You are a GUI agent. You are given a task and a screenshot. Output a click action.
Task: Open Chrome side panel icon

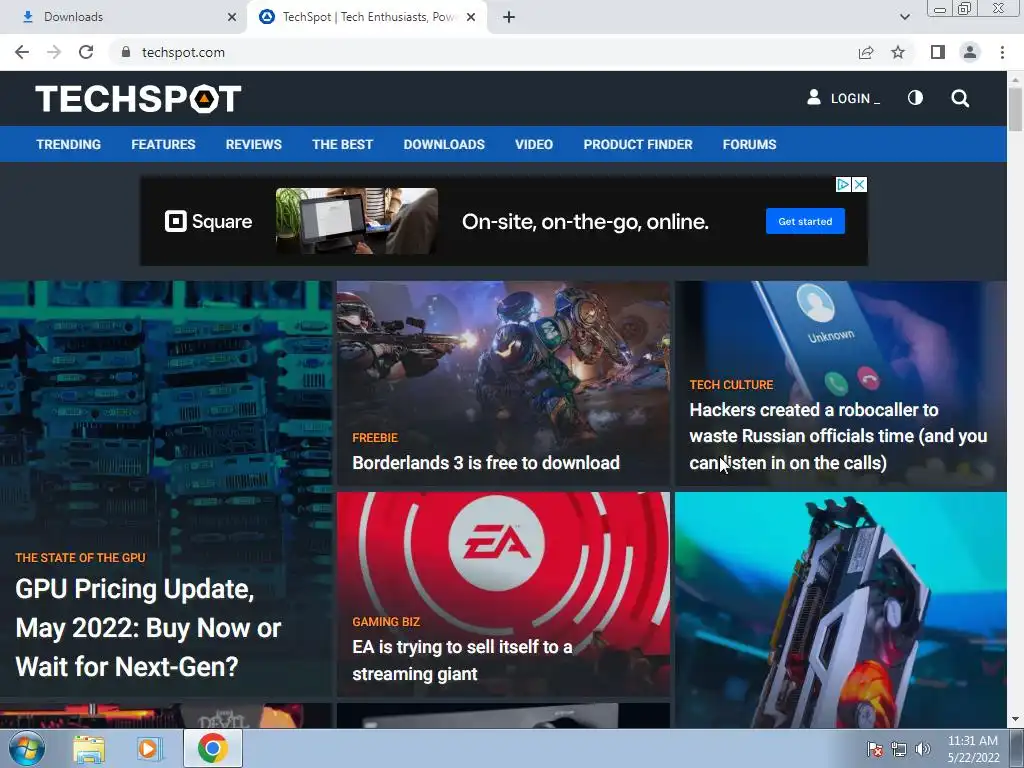click(938, 52)
